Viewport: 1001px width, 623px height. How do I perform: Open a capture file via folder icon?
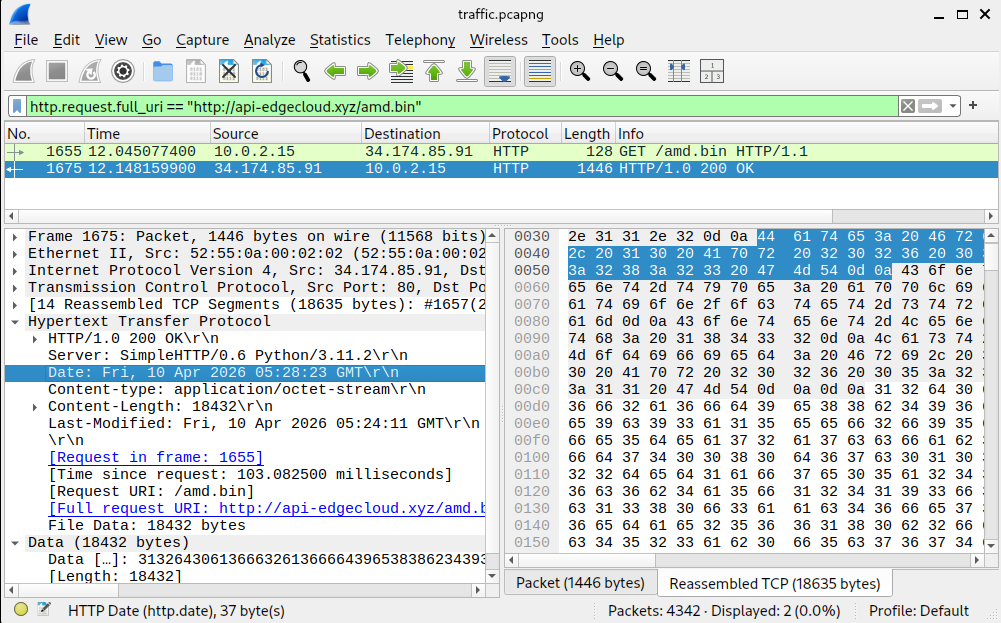(x=163, y=71)
